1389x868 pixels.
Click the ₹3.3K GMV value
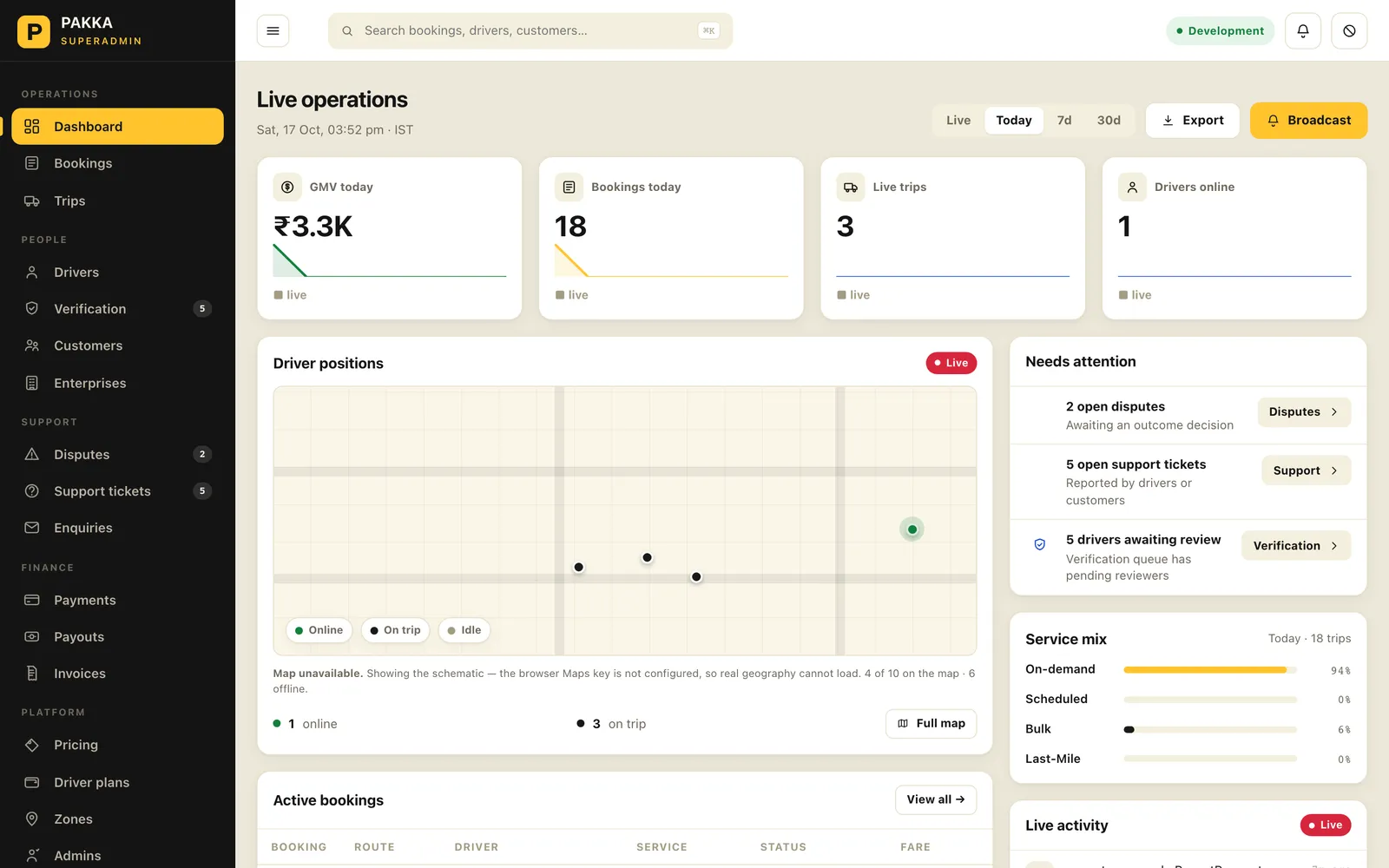(313, 227)
